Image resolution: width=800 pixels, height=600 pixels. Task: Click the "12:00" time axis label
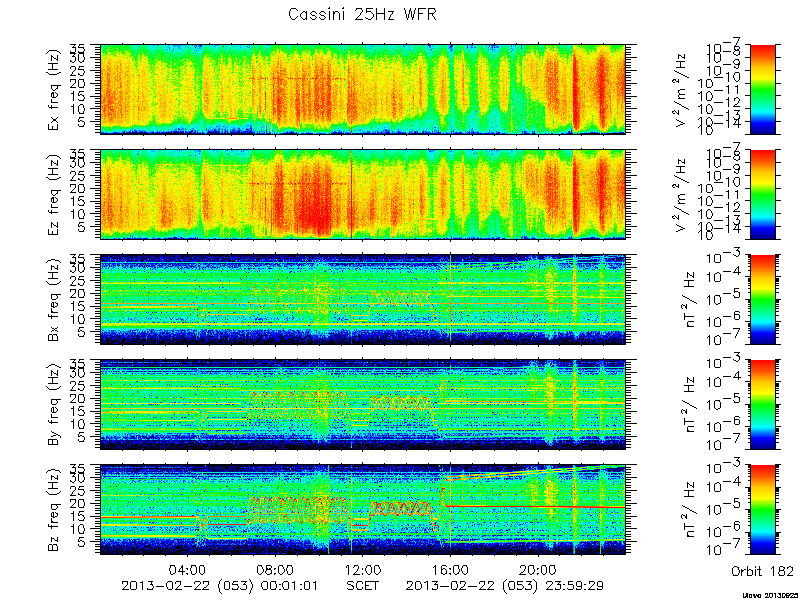coord(363,568)
